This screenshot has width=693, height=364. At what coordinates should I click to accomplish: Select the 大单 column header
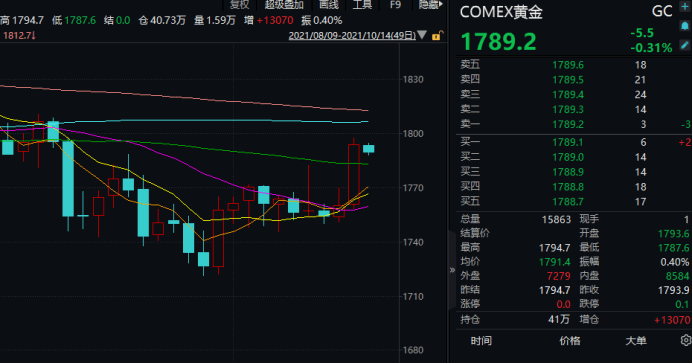[x=636, y=341]
